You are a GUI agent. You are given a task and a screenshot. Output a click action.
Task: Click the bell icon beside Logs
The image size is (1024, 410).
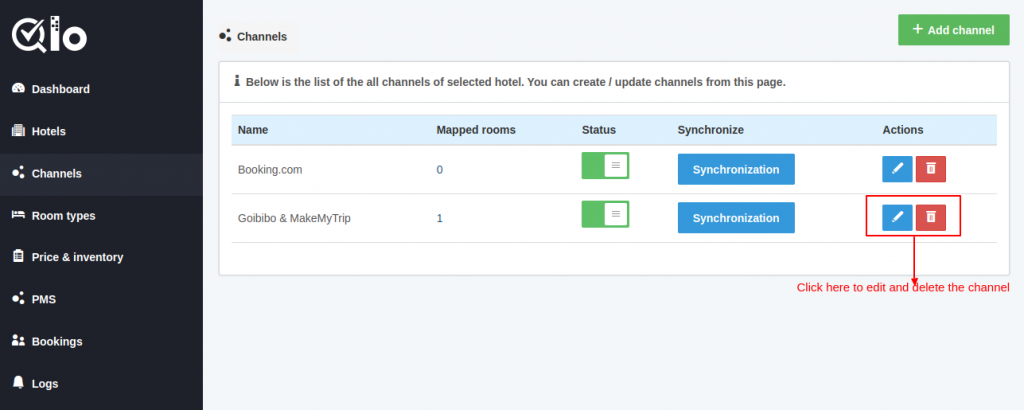[x=18, y=383]
